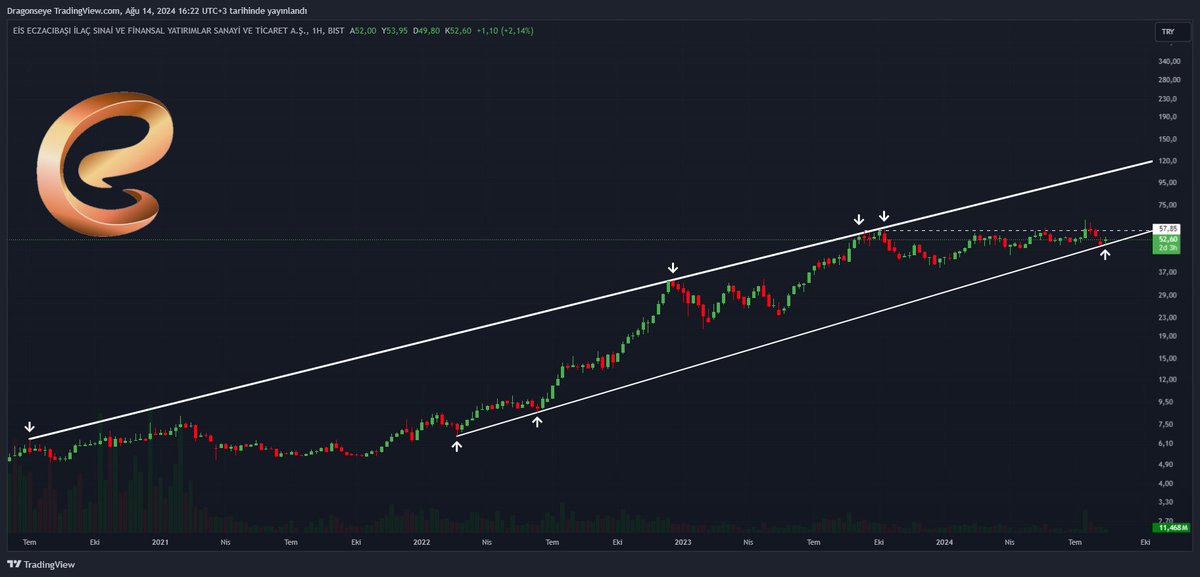This screenshot has width=1200, height=577.
Task: Click the 3,30 price axis label
Action: click(1166, 501)
